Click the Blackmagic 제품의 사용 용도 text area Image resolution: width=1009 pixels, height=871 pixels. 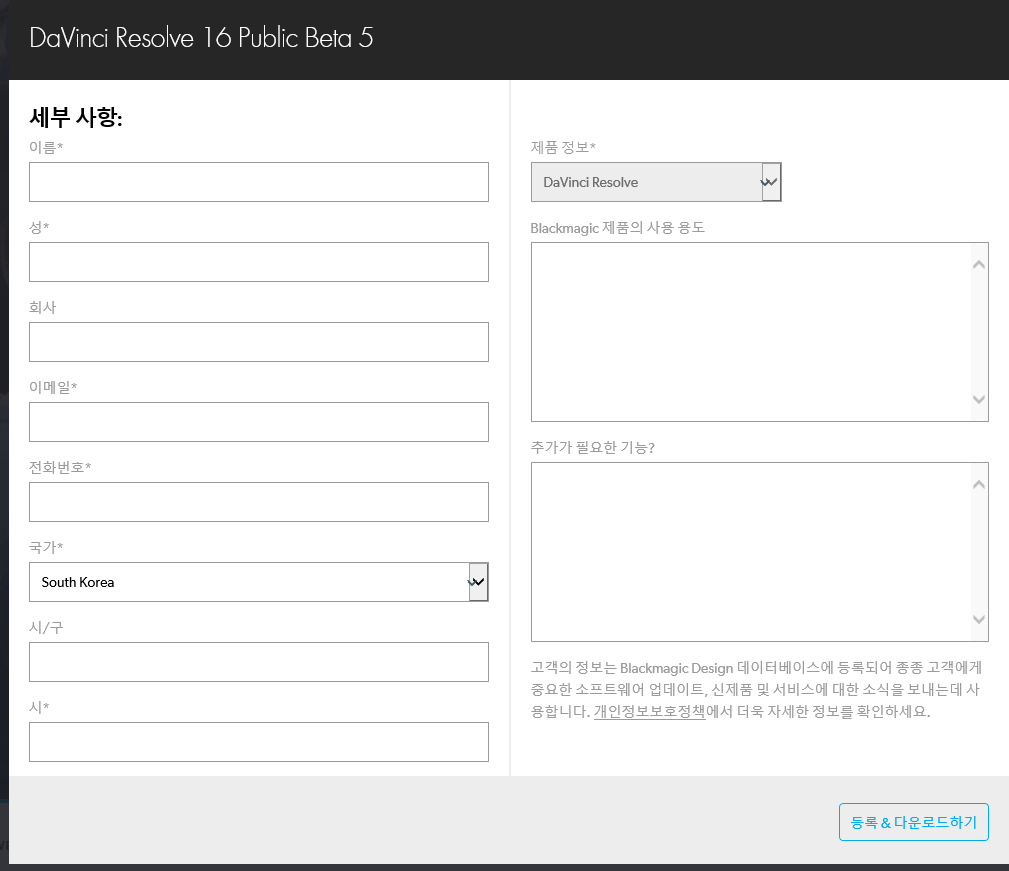tap(759, 332)
